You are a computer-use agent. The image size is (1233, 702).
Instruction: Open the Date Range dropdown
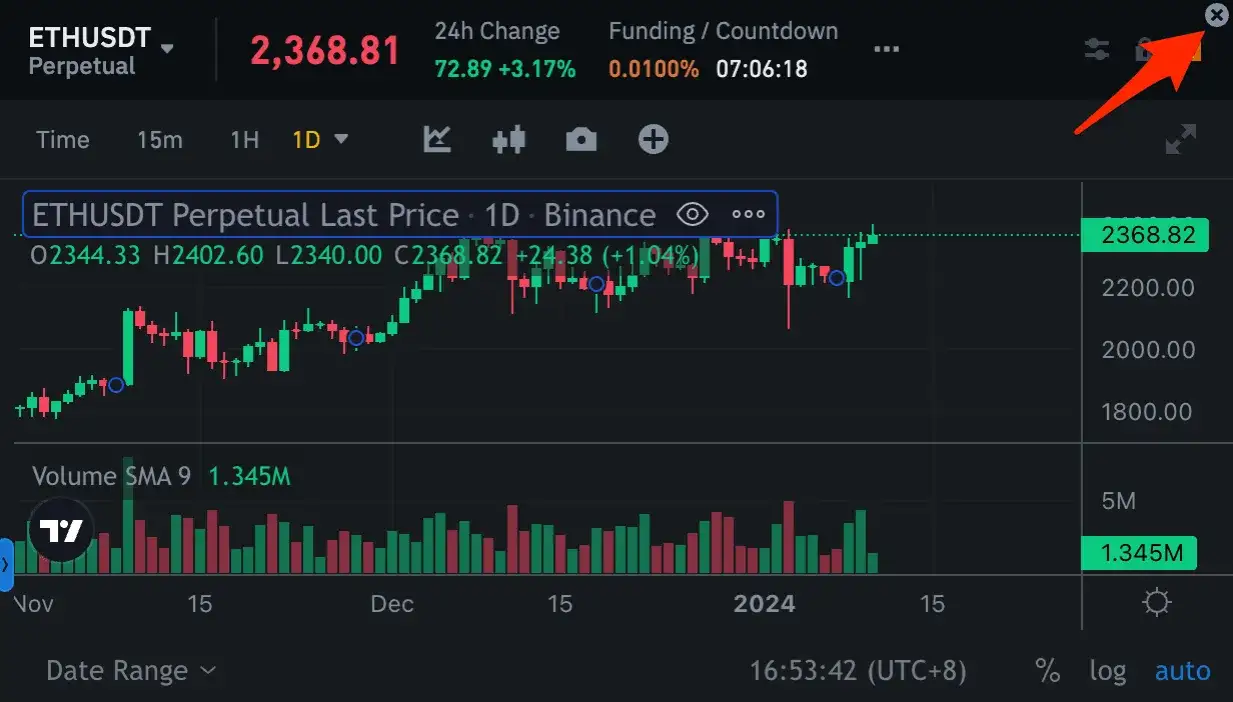click(x=131, y=670)
